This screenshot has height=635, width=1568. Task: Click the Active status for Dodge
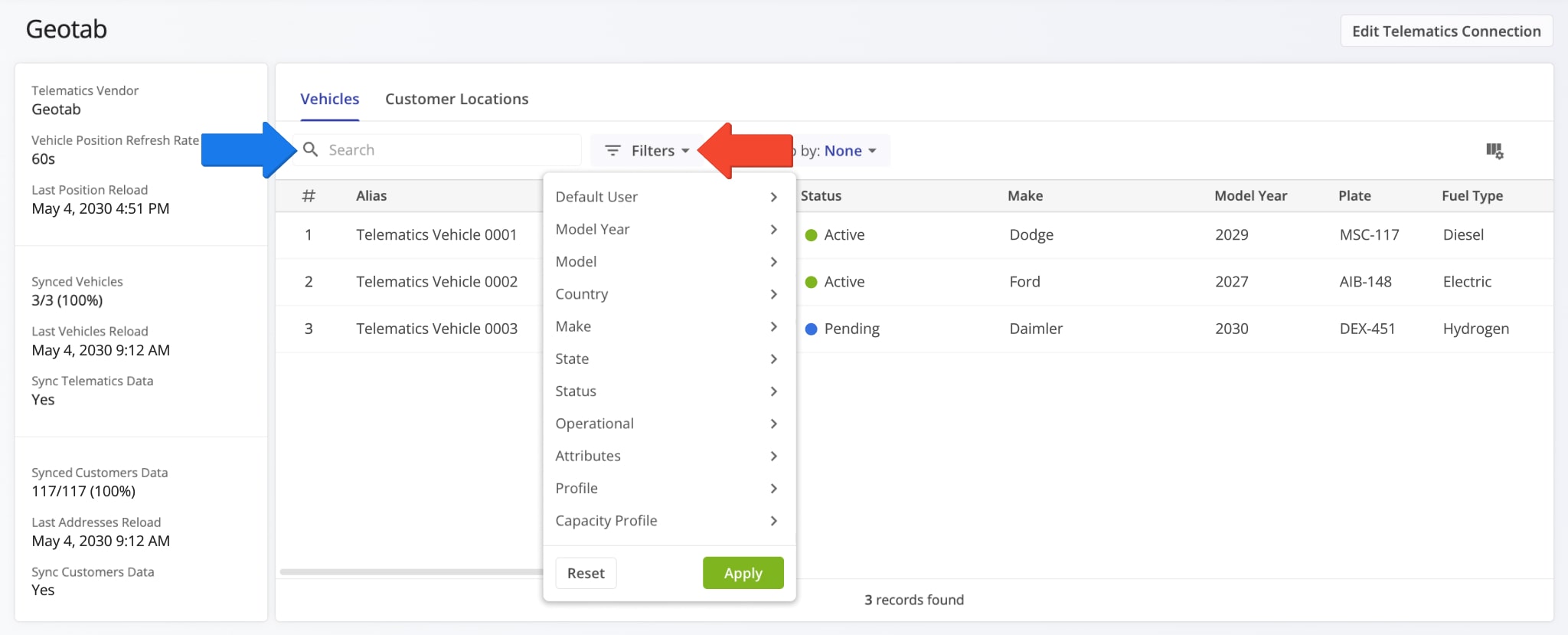[835, 235]
